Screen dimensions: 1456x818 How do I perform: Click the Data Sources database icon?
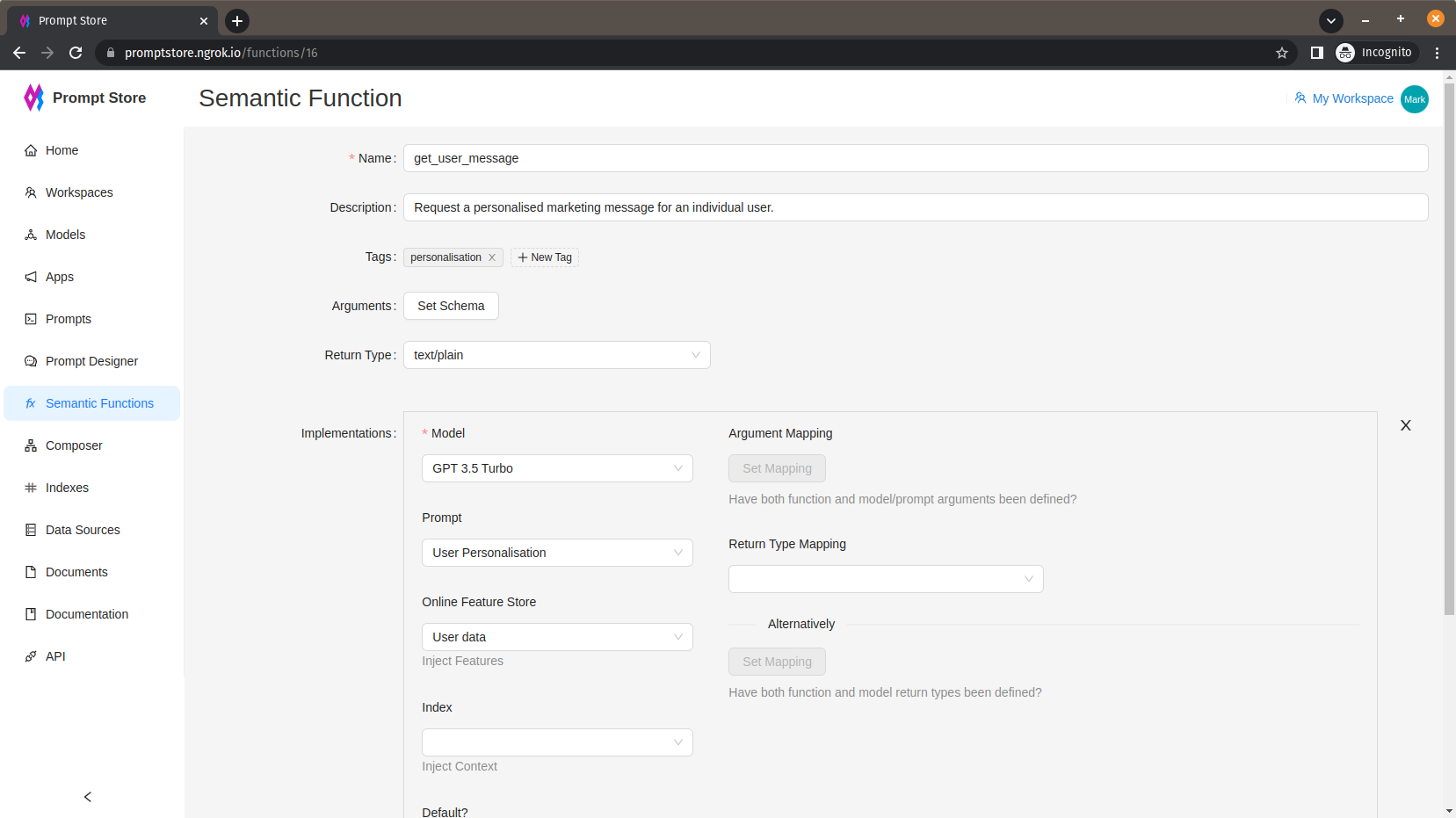pos(31,530)
